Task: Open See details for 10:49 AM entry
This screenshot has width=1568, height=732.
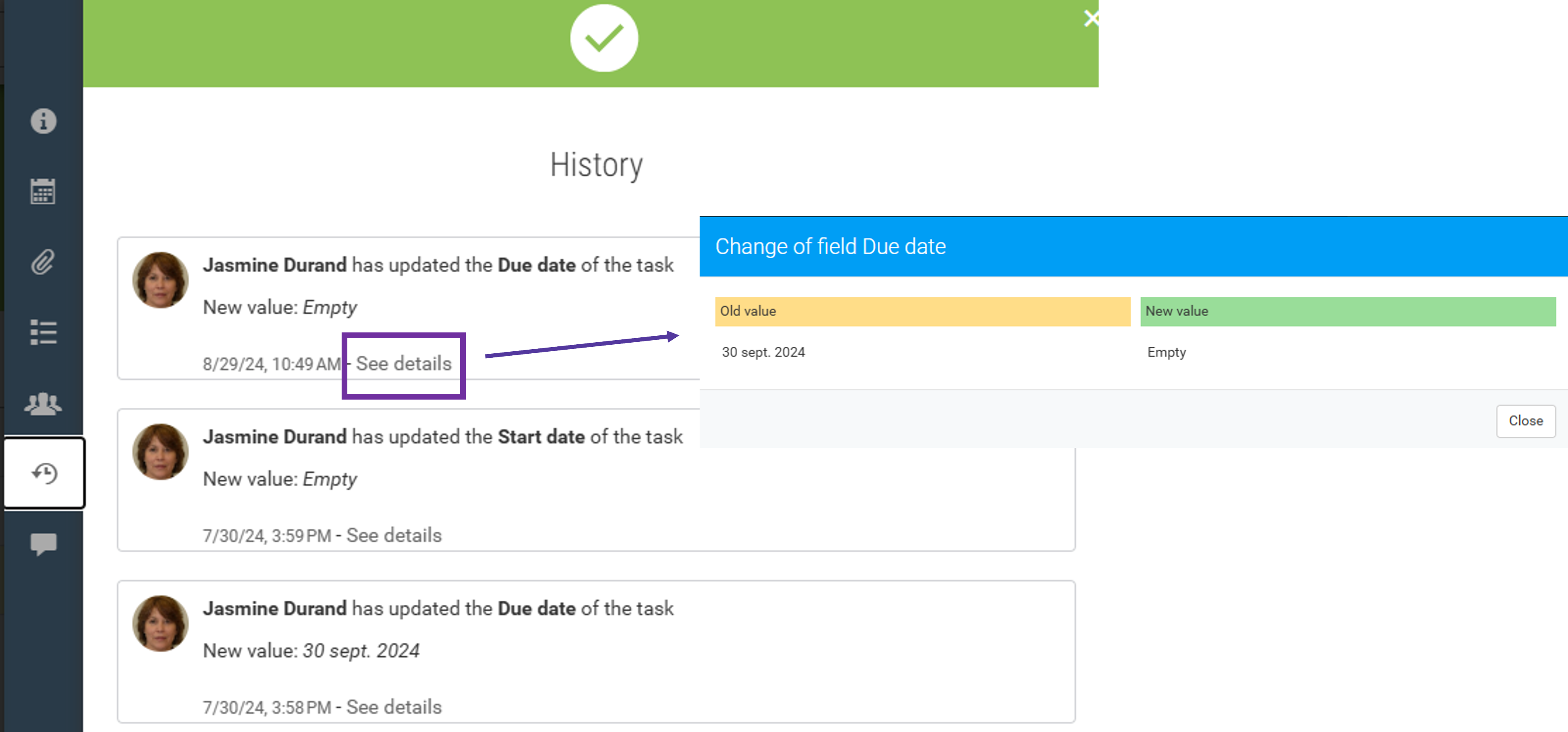Action: [403, 364]
